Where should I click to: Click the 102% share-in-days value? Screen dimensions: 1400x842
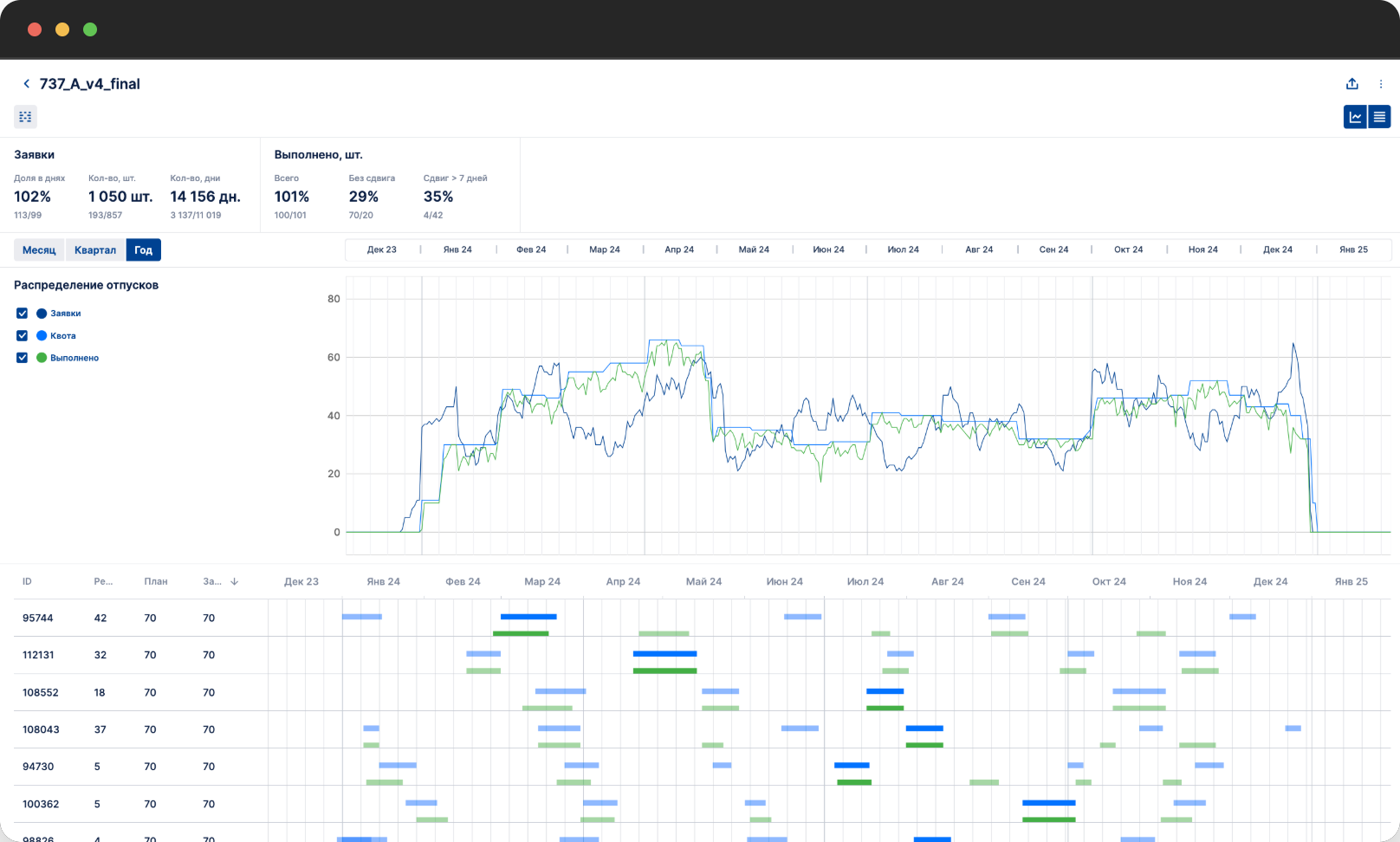point(32,197)
